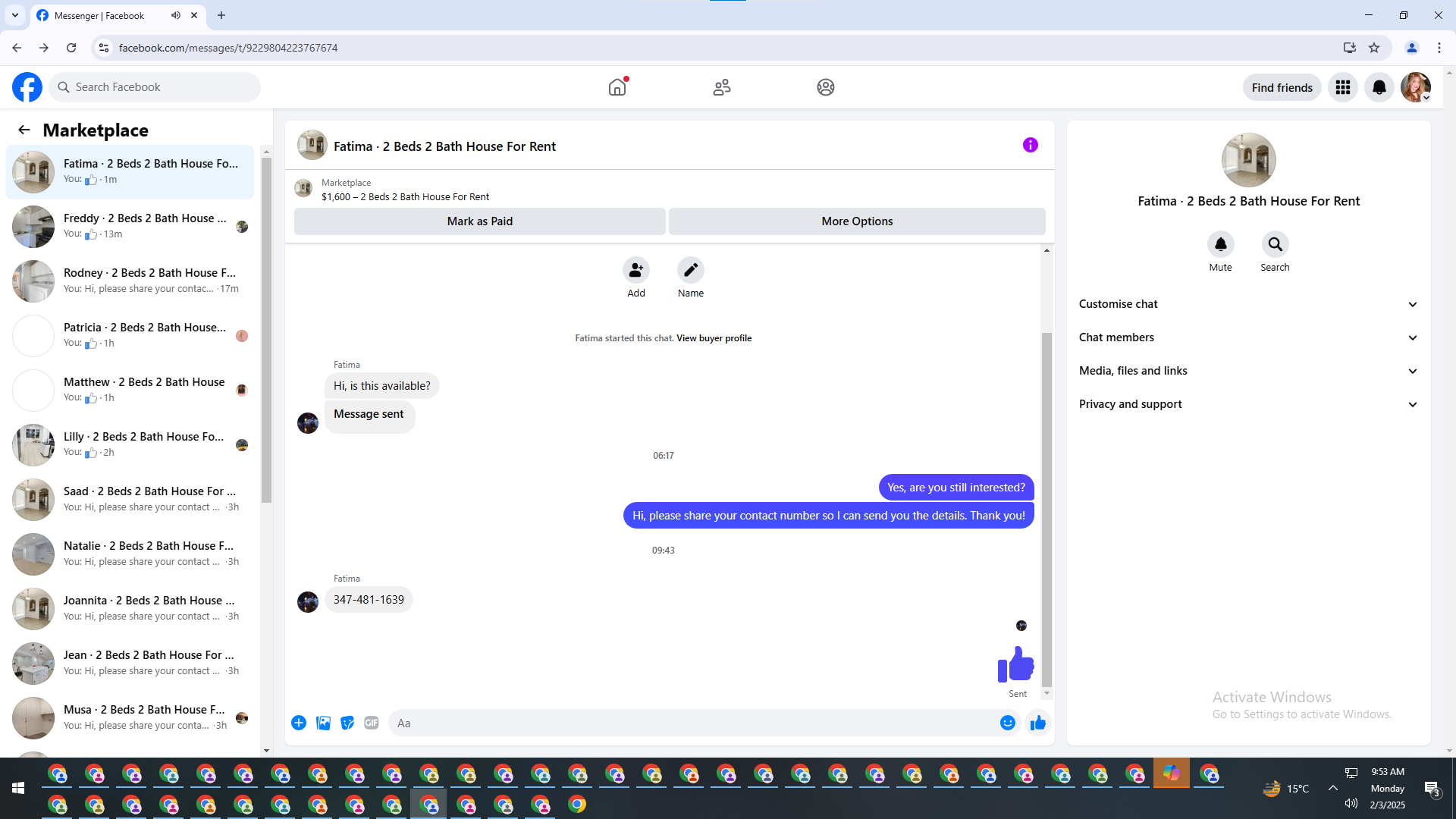Click phone number message 347-481-1639
The width and height of the screenshot is (1456, 819).
click(369, 600)
